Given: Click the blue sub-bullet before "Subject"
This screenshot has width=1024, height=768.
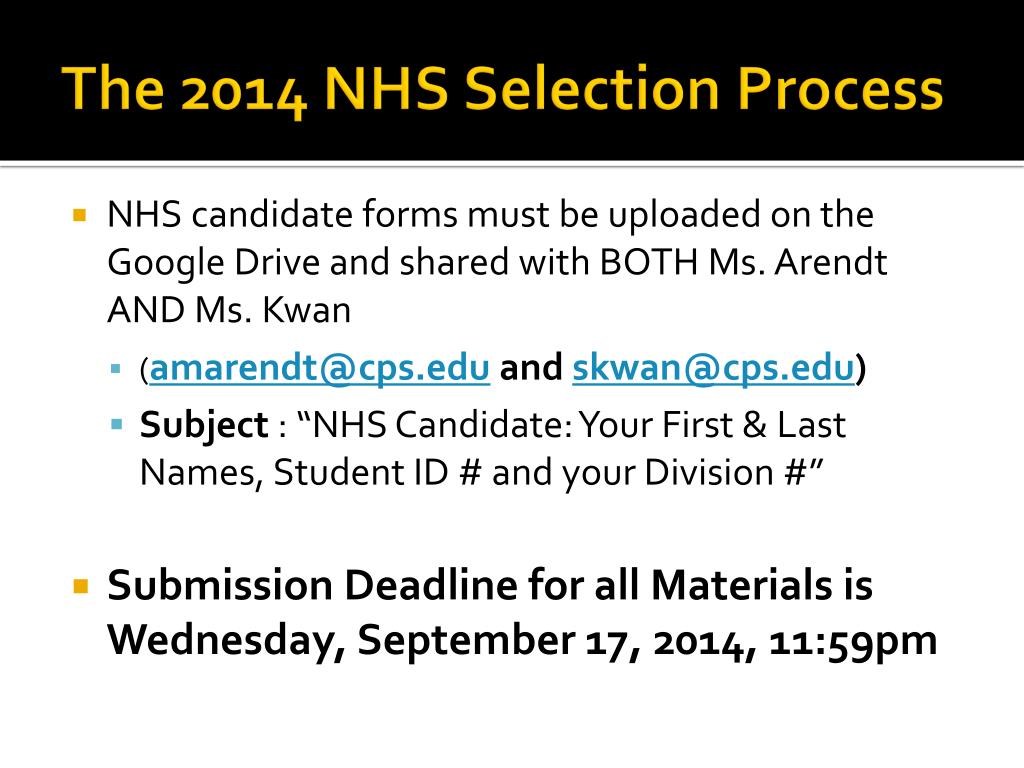Looking at the screenshot, I should pyautogui.click(x=117, y=425).
